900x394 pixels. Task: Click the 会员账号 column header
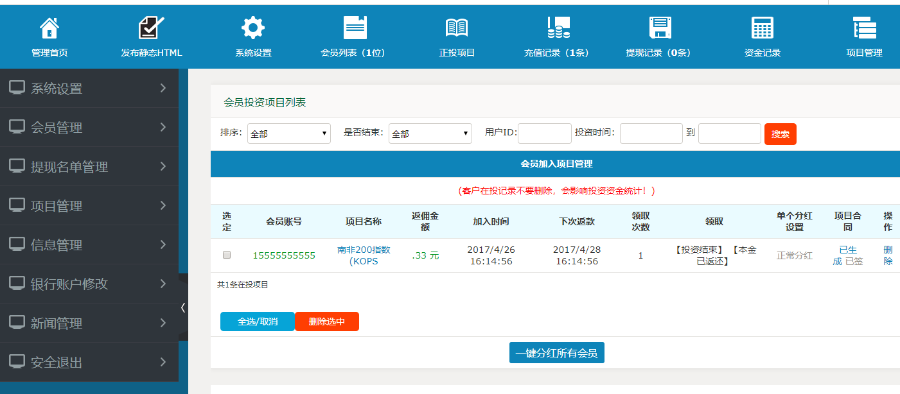click(284, 222)
